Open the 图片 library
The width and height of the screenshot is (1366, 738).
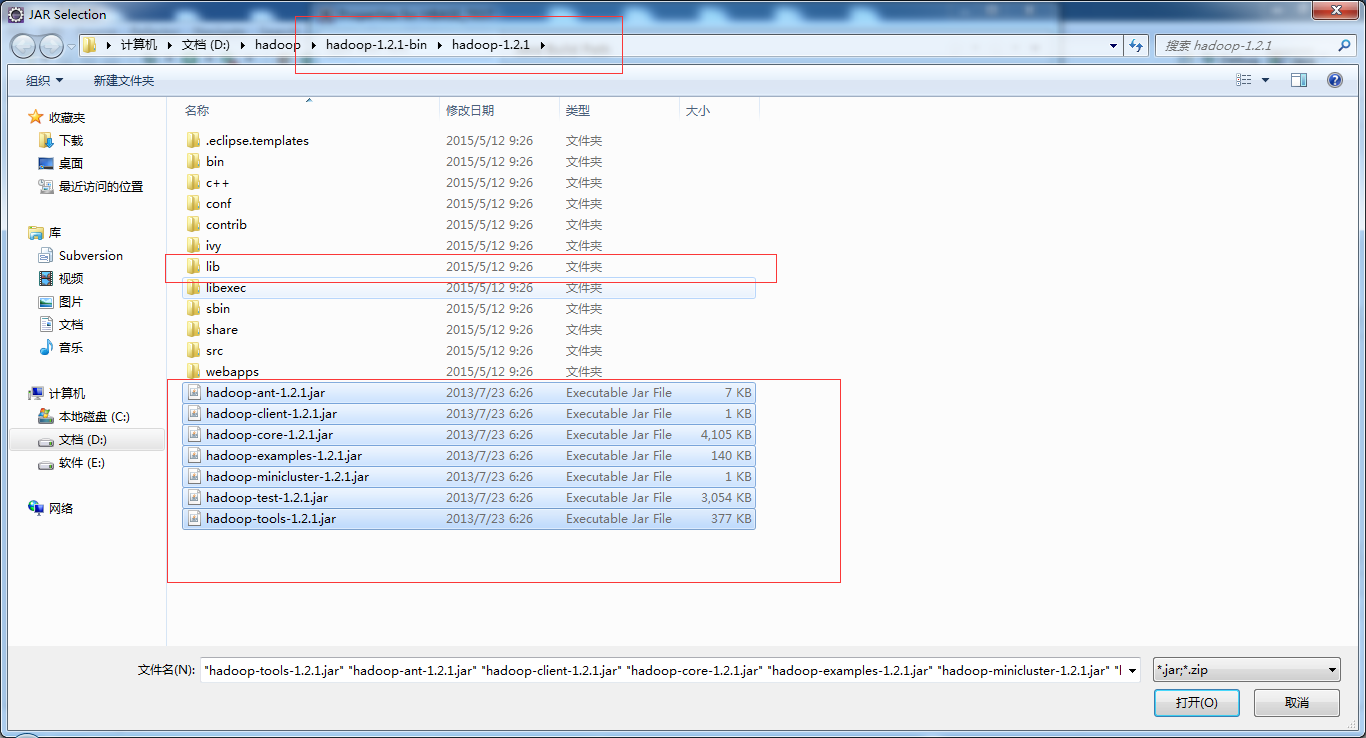[61, 301]
